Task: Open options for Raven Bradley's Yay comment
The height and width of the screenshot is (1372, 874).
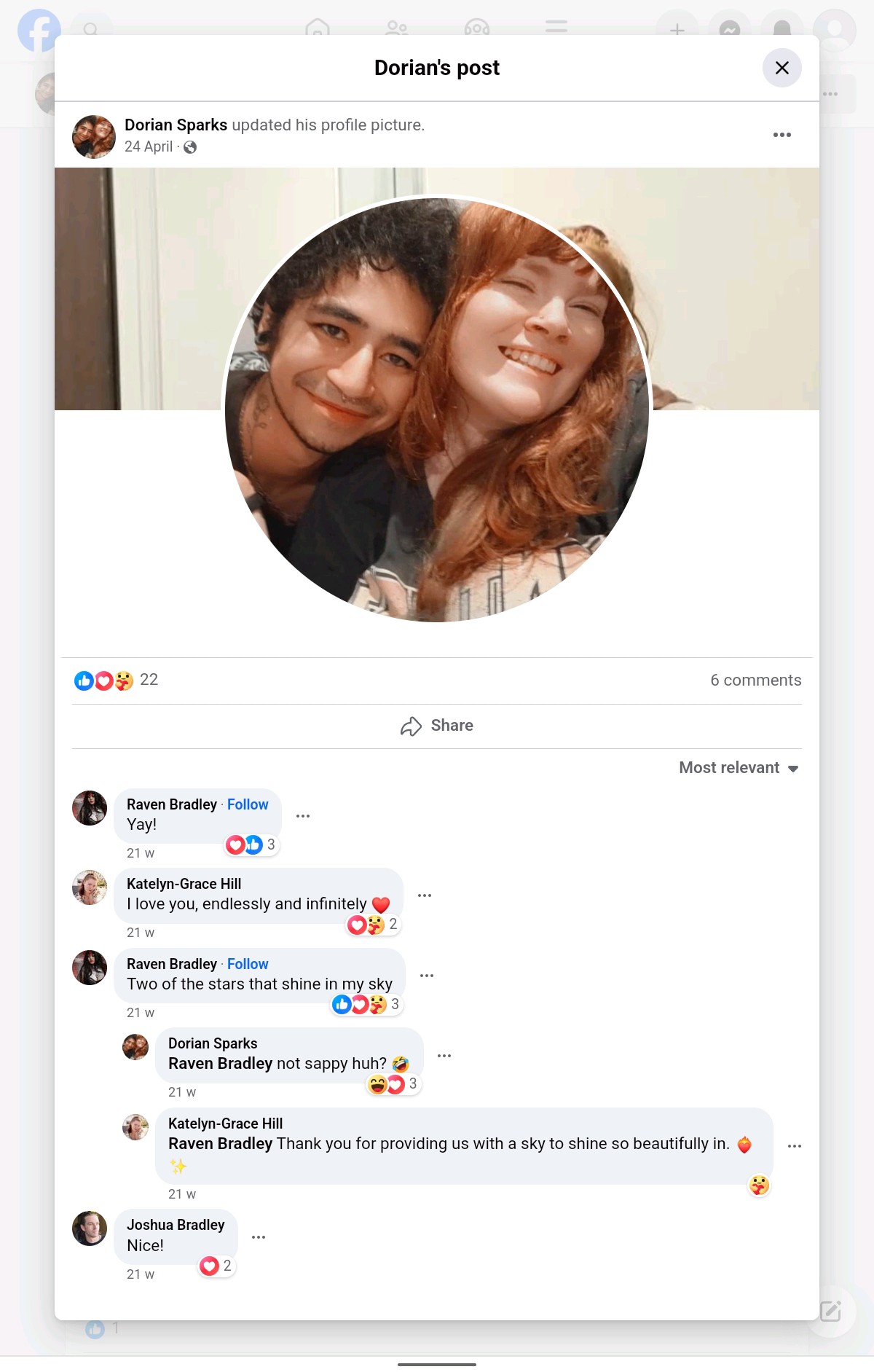Action: pyautogui.click(x=303, y=816)
